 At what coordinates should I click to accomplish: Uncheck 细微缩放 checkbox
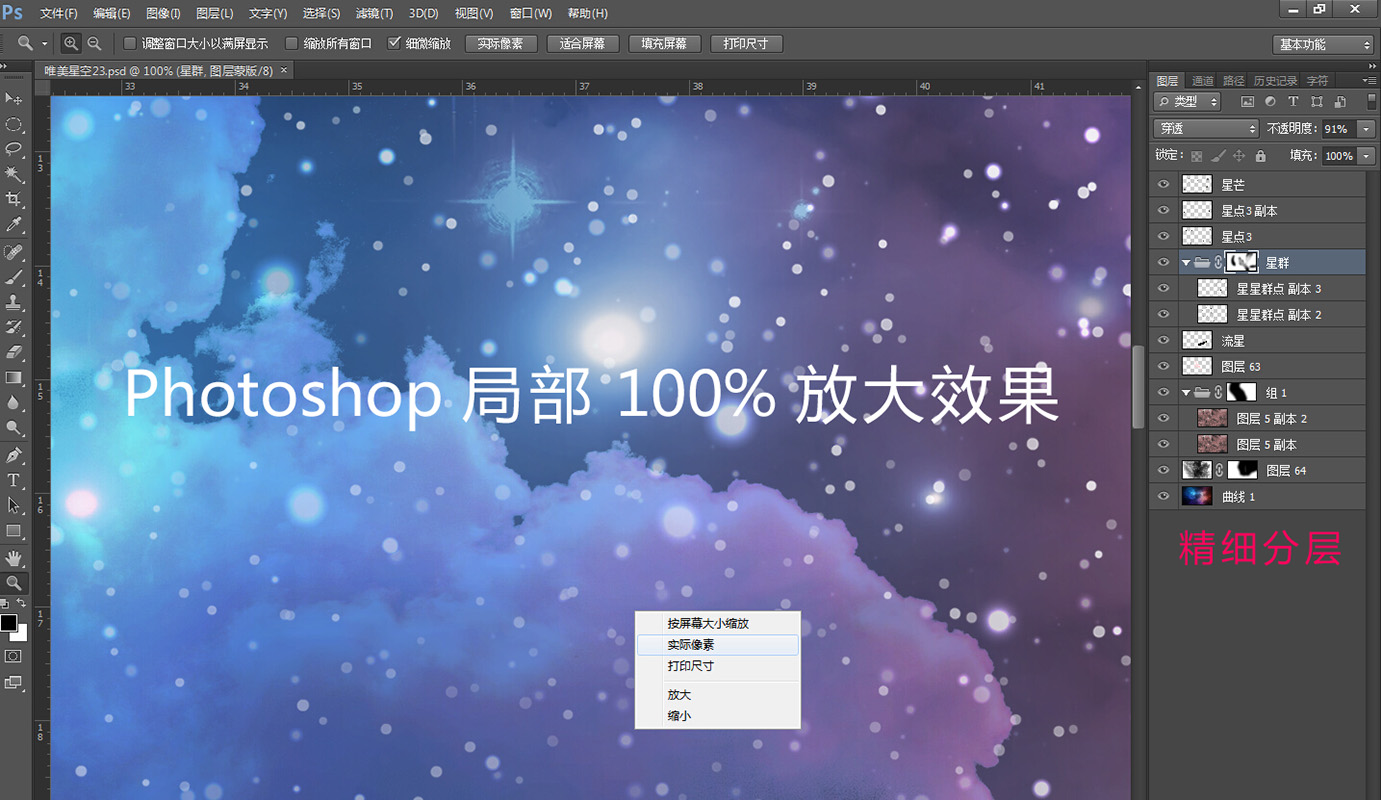(x=394, y=44)
